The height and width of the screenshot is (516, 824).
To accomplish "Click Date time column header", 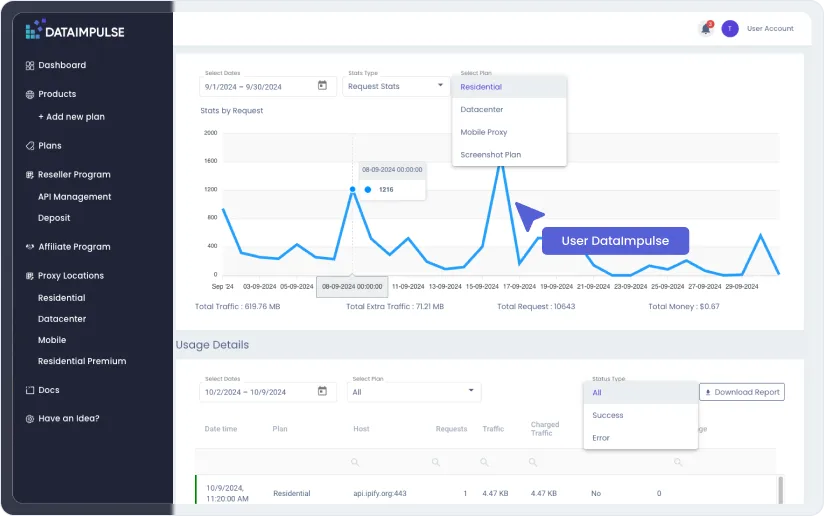I will [x=221, y=429].
